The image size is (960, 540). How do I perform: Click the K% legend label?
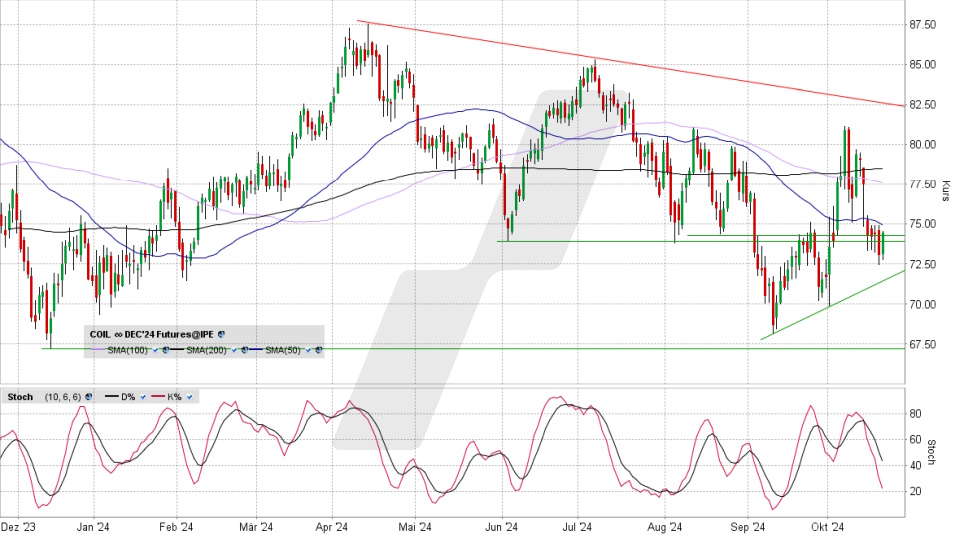click(174, 397)
